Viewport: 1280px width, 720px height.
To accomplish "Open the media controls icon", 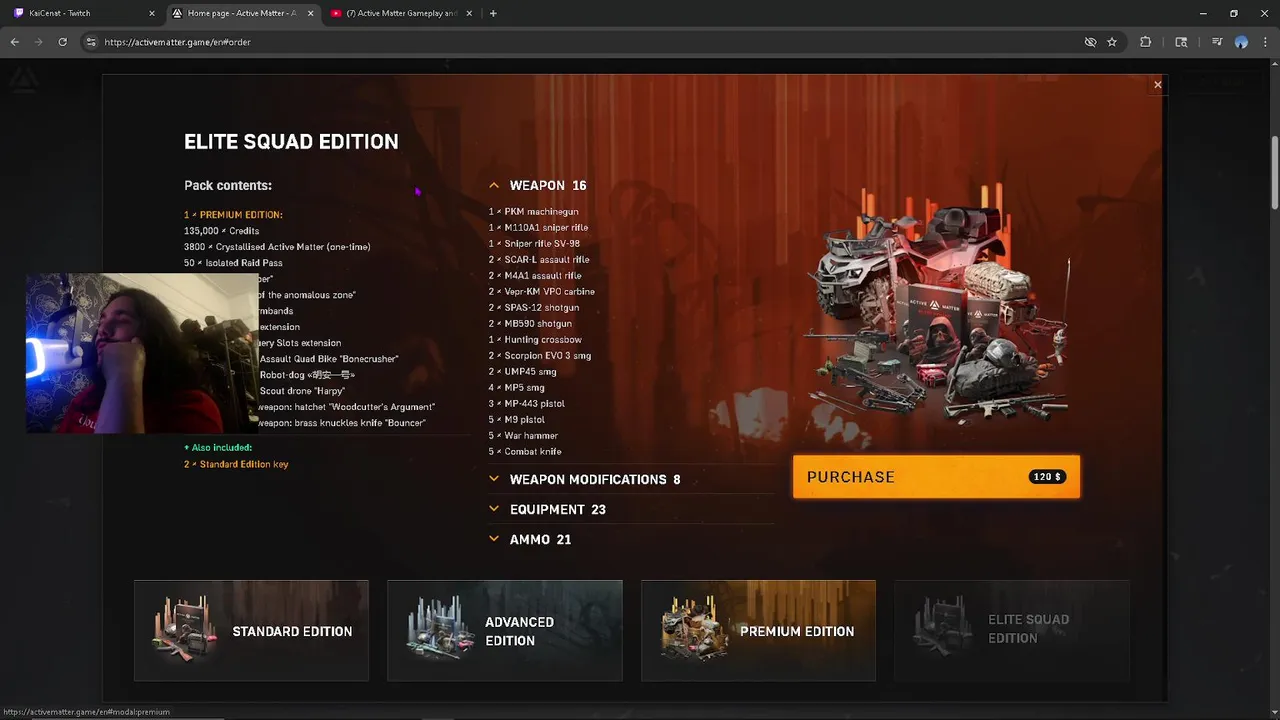I will [x=1217, y=42].
